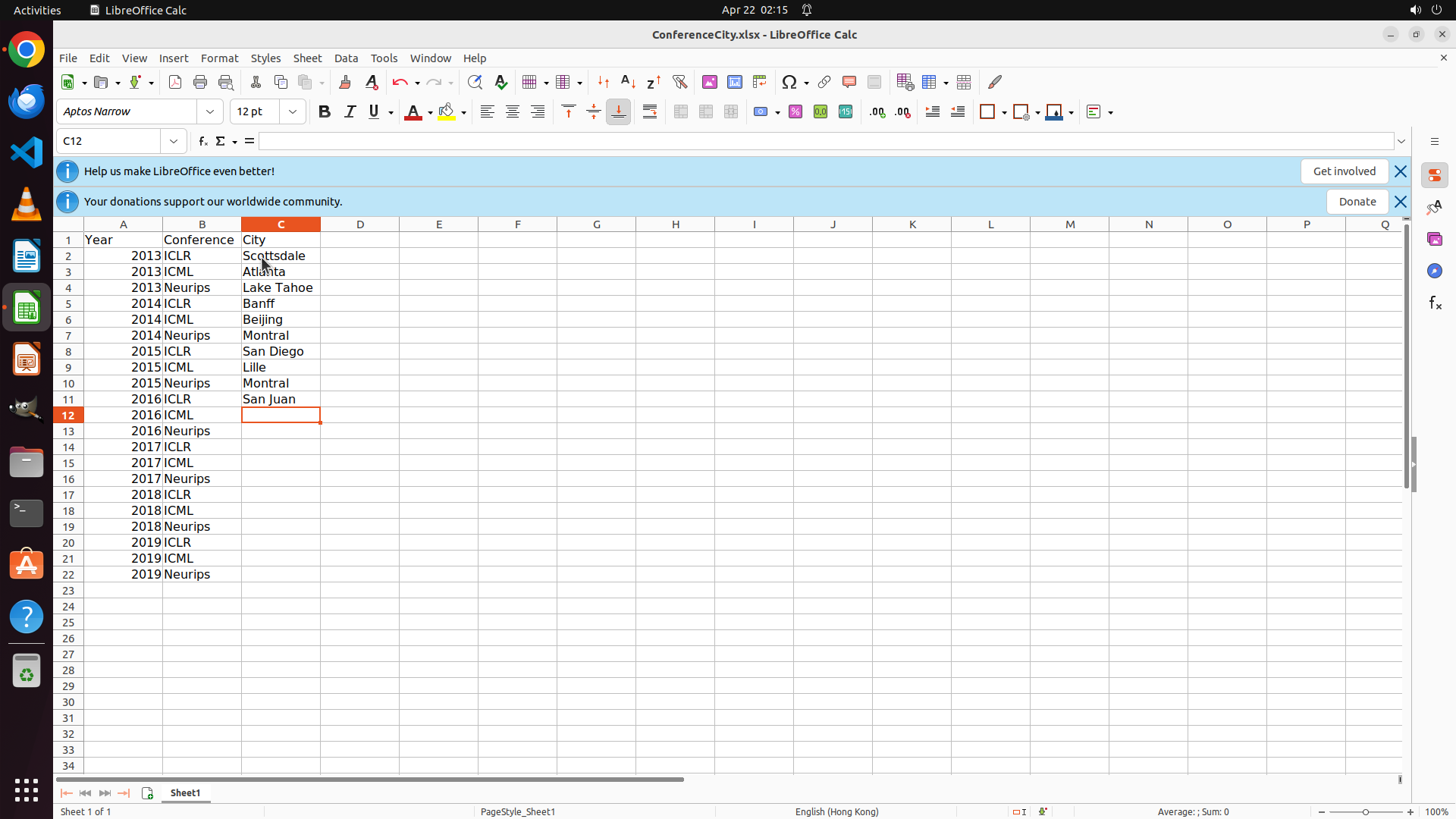Screen dimensions: 1456x819
Task: Click the Get involved button
Action: [1344, 171]
